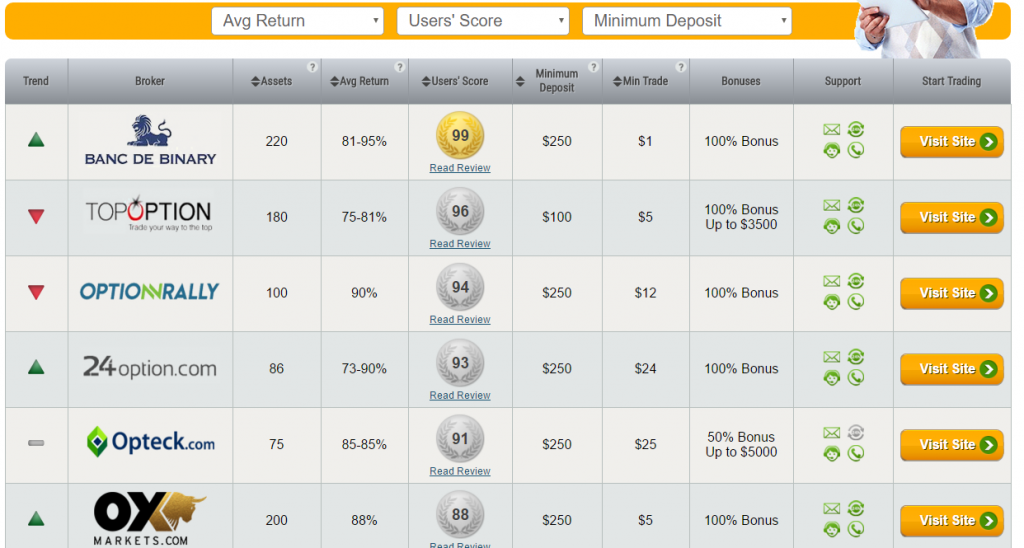This screenshot has height=548, width=1024.
Task: Click the OptionRally broker logo
Action: click(x=150, y=291)
